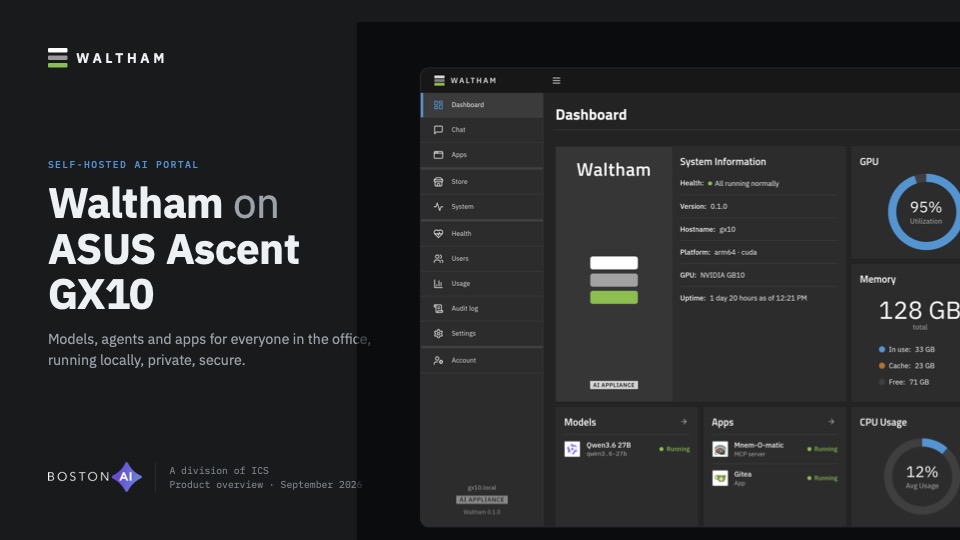Image resolution: width=960 pixels, height=540 pixels.
Task: Click the Waltham appliance stacked bars graphic
Action: click(613, 280)
